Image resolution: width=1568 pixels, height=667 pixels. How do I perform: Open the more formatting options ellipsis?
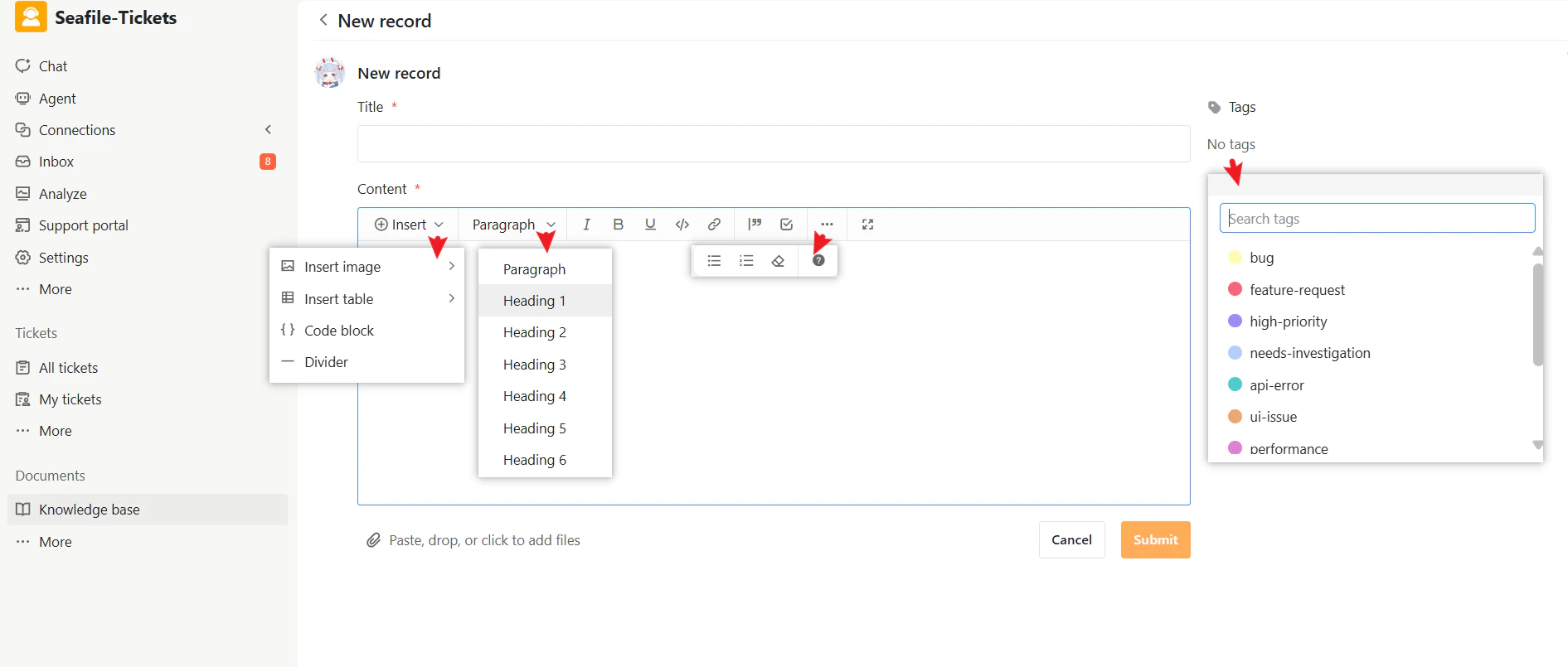tap(827, 225)
